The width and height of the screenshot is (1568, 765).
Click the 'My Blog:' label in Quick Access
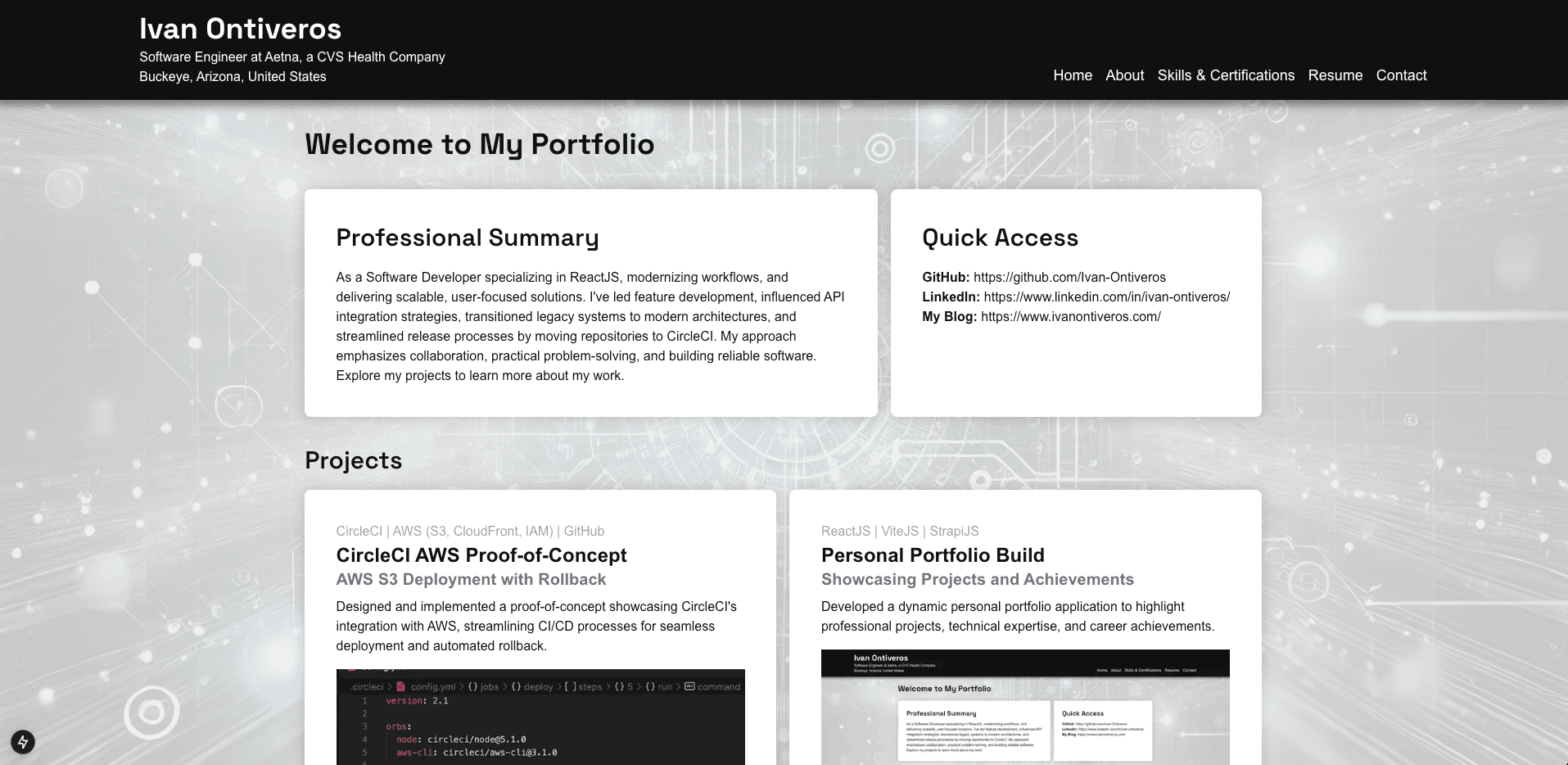coord(949,317)
